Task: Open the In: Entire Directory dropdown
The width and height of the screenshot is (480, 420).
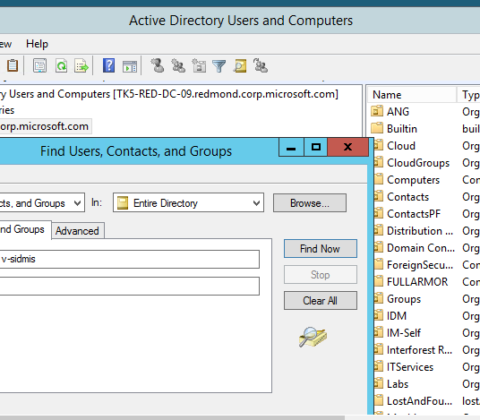Action: (x=188, y=203)
